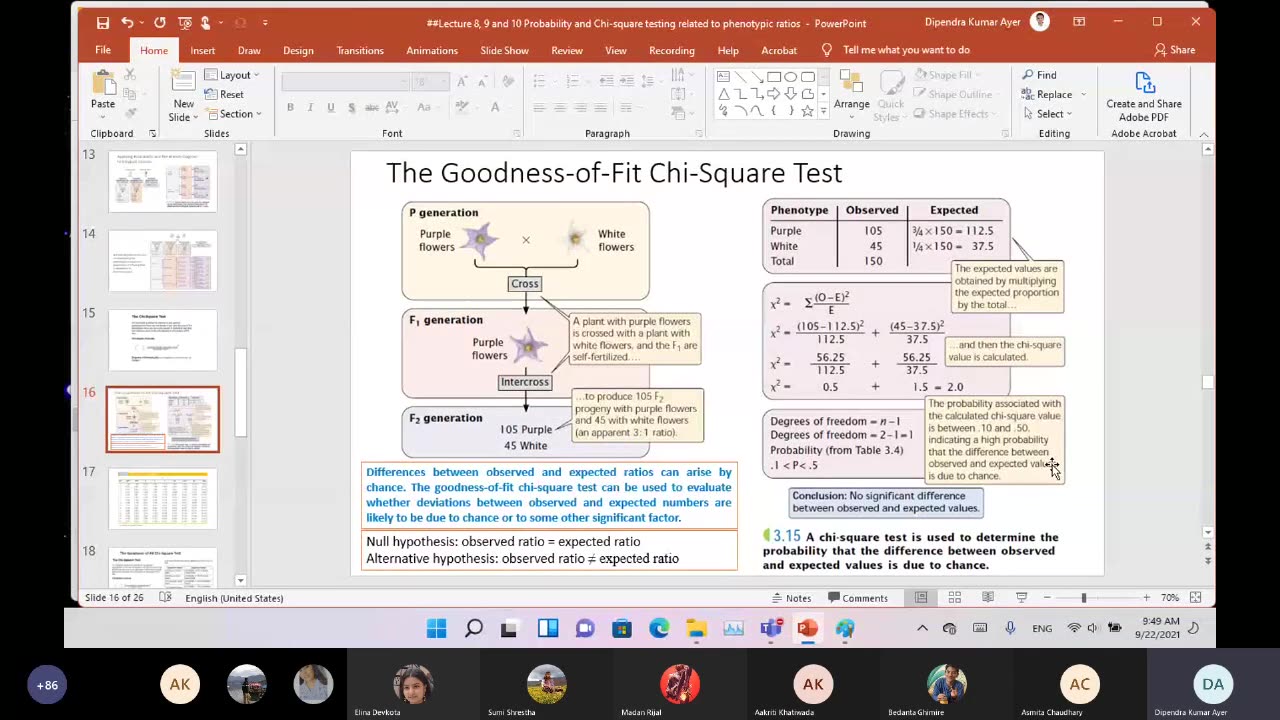The image size is (1280, 720).
Task: Click Notes in status bar
Action: tap(791, 598)
